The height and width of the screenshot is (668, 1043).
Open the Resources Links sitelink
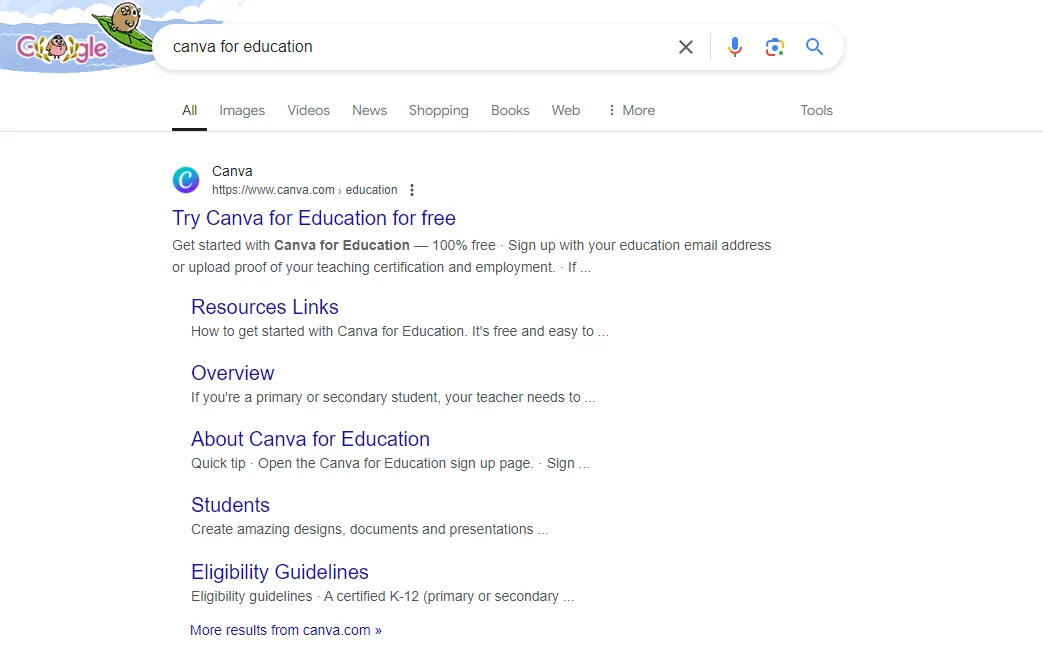coord(265,307)
